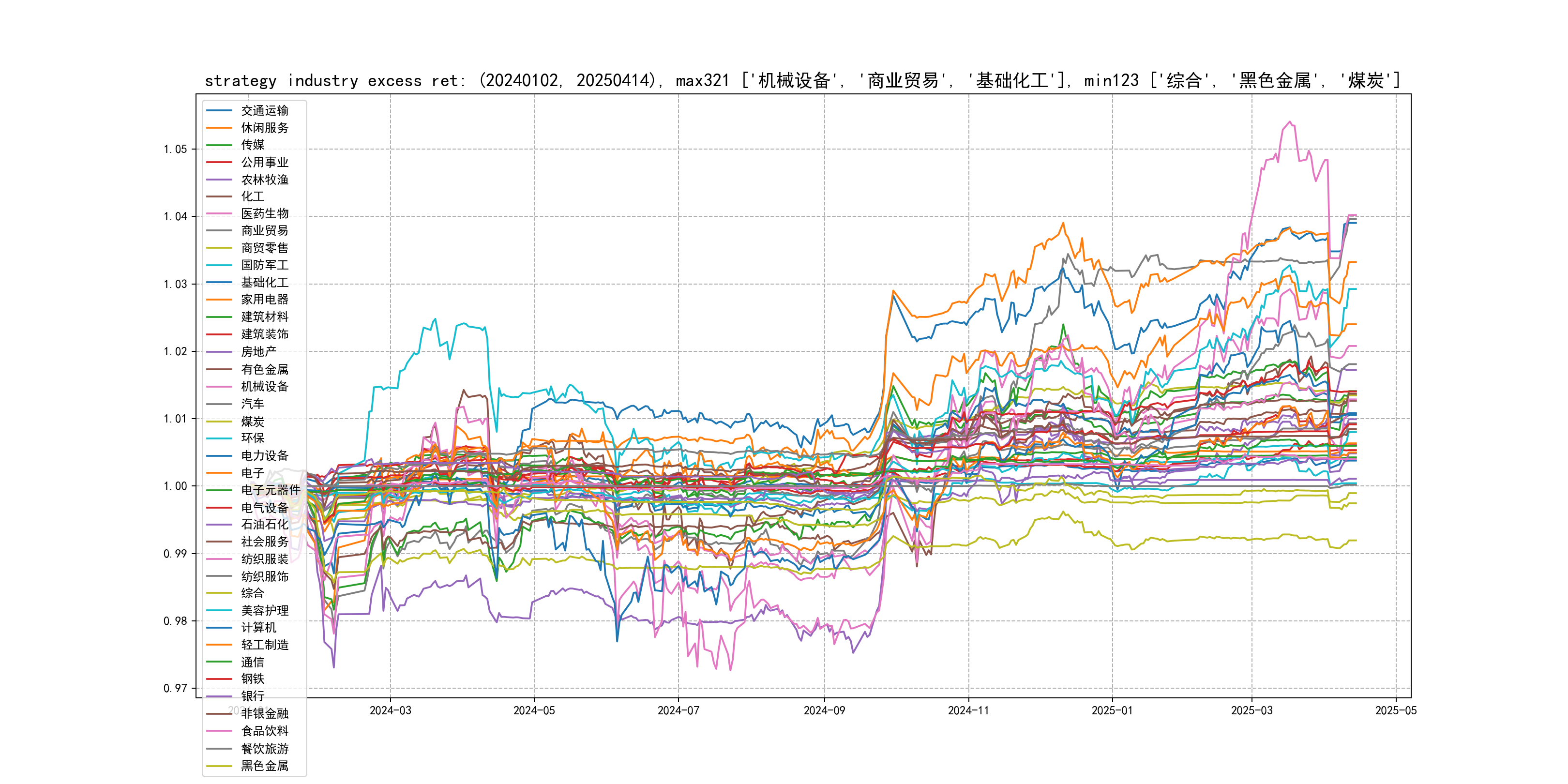
Task: Select the 黑色金属 legend label
Action: (264, 766)
